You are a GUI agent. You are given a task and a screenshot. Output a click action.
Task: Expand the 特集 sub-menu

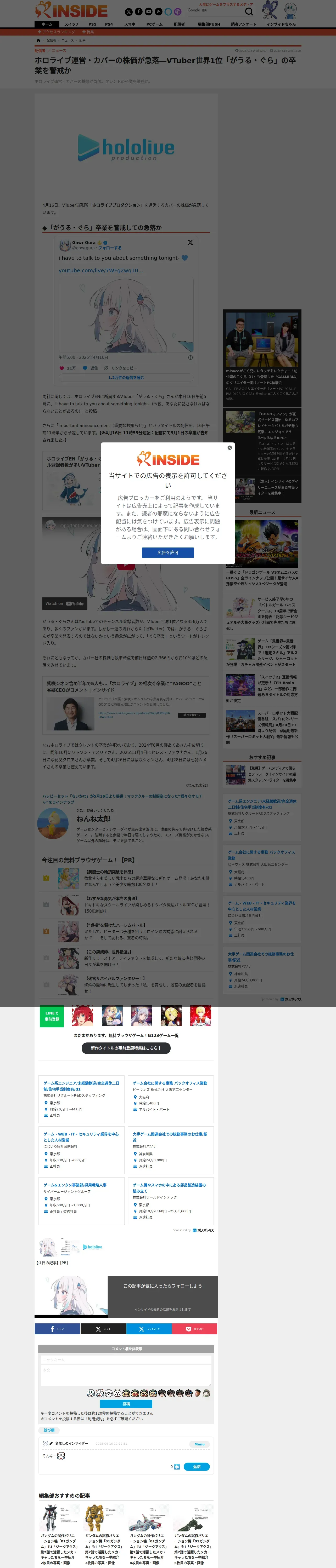pos(88,32)
